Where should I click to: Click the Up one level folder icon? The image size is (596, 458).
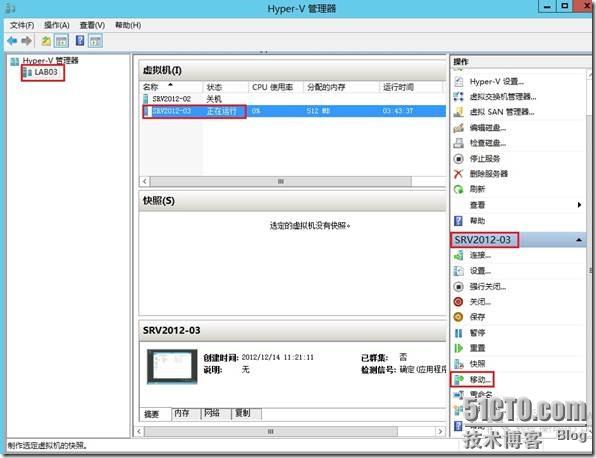46,41
